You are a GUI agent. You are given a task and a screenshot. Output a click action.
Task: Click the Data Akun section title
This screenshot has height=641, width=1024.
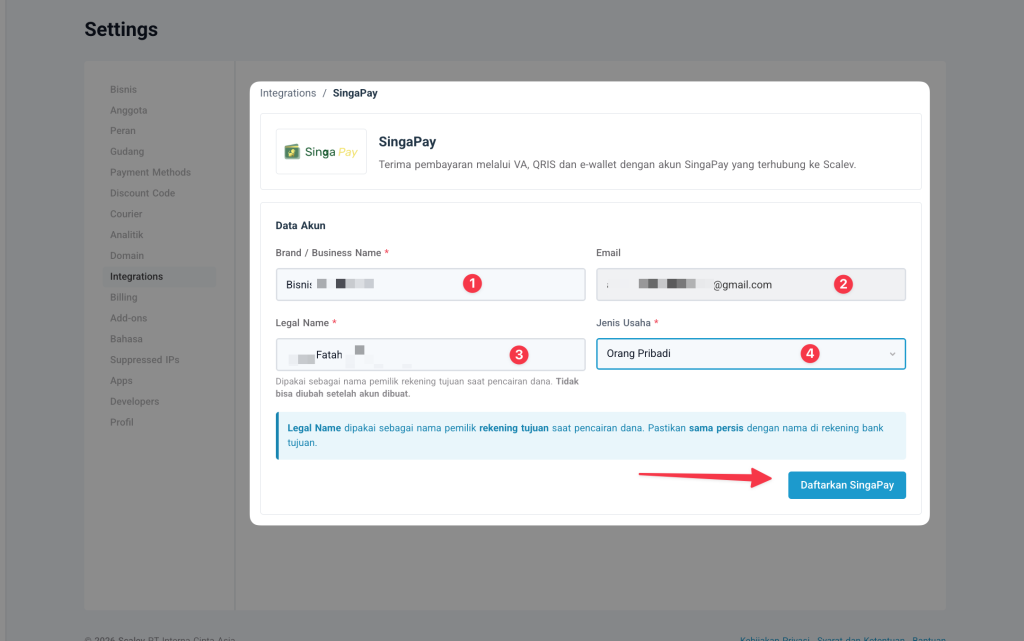[300, 226]
